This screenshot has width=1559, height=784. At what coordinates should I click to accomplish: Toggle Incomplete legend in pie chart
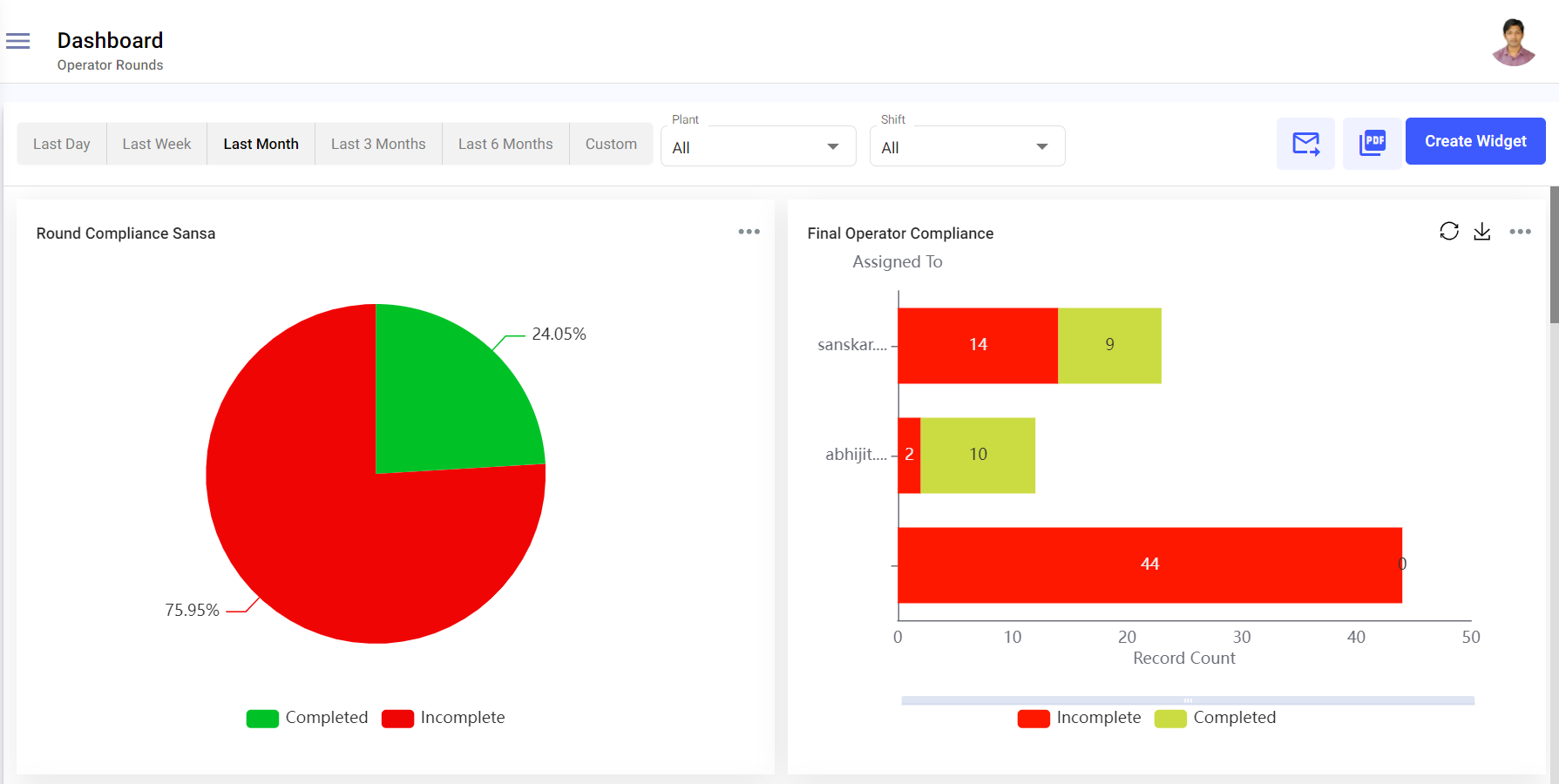point(443,718)
